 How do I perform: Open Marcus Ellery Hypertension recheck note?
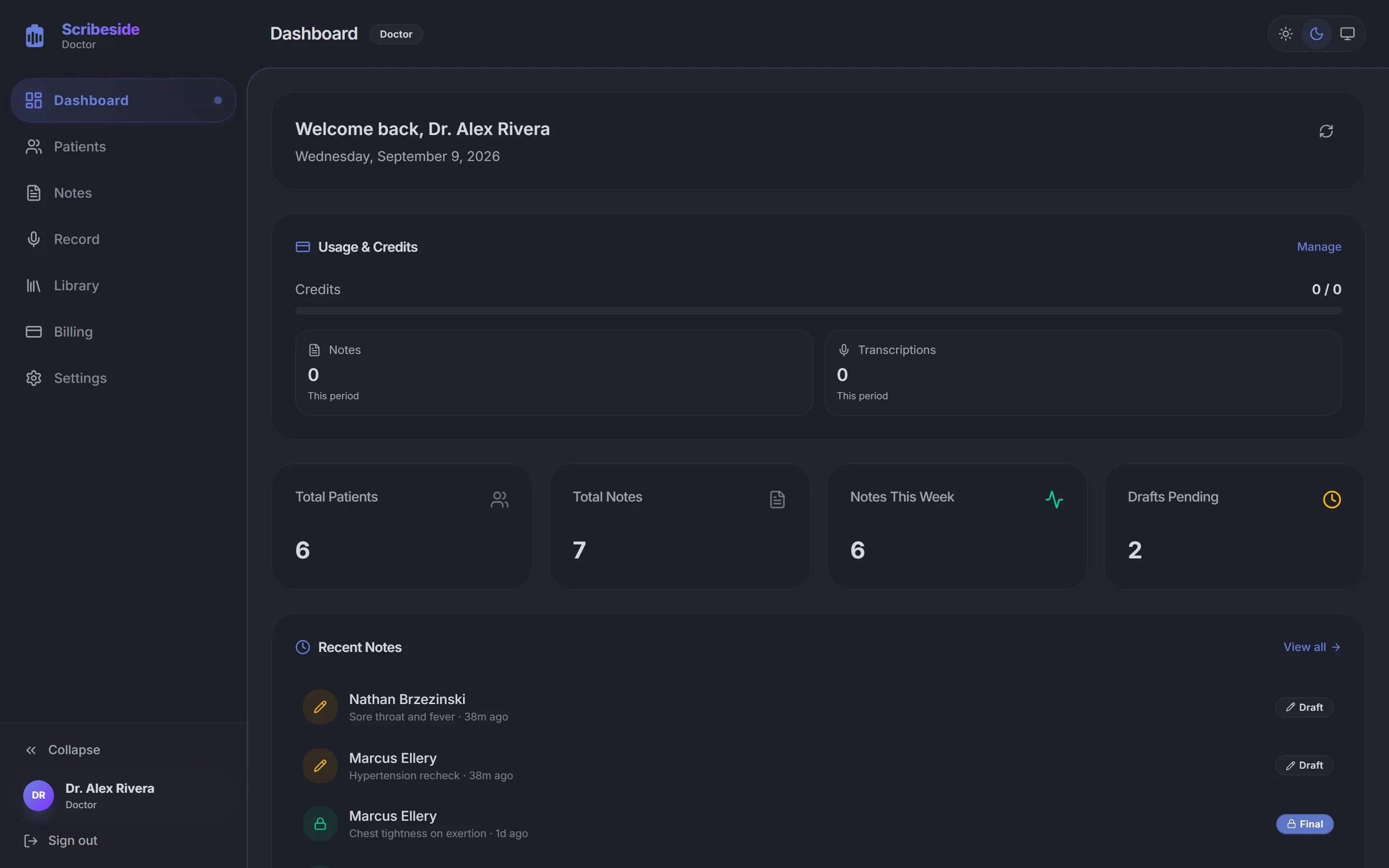pyautogui.click(x=818, y=766)
